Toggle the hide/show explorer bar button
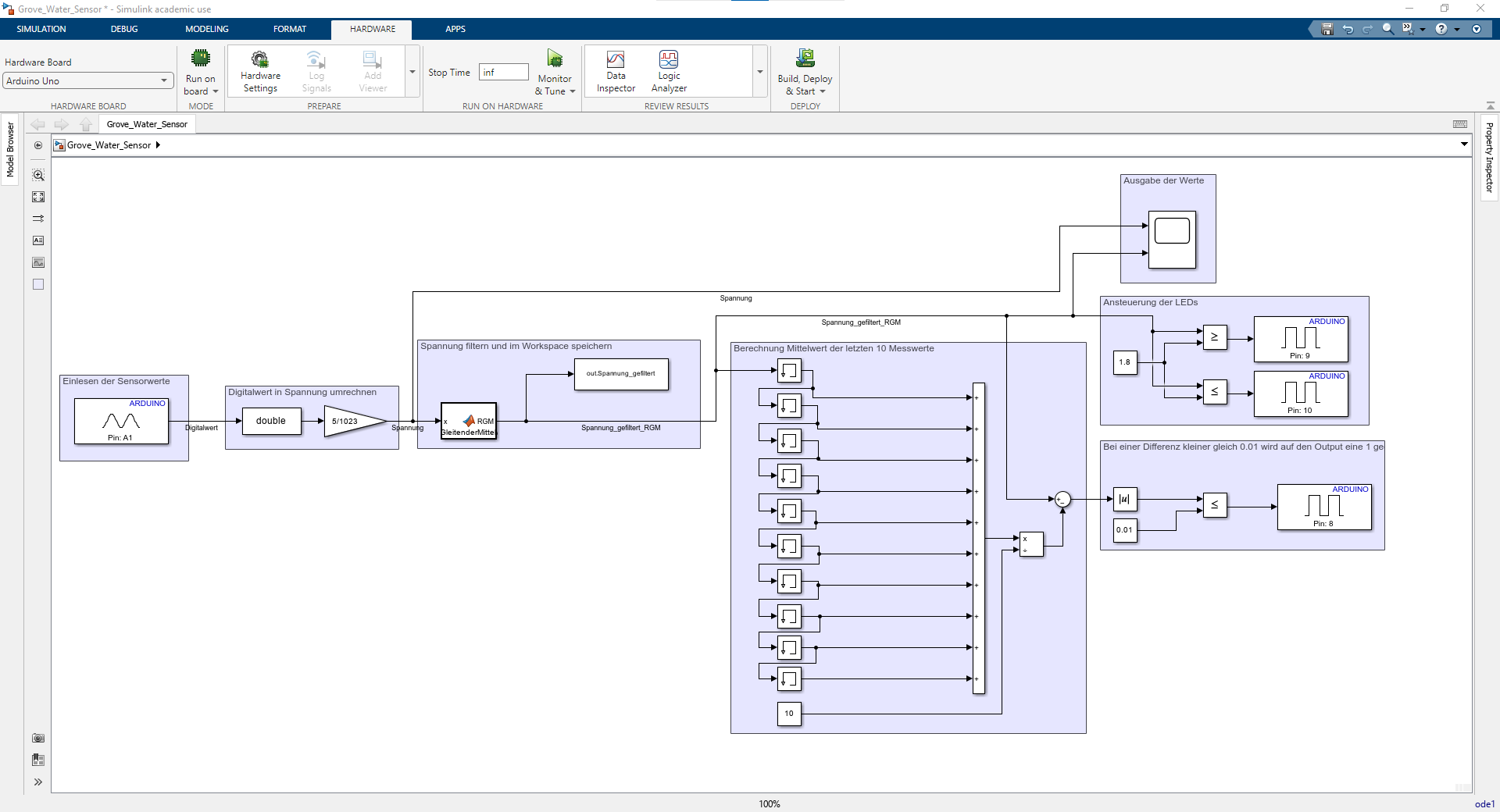The image size is (1500, 812). (x=38, y=145)
